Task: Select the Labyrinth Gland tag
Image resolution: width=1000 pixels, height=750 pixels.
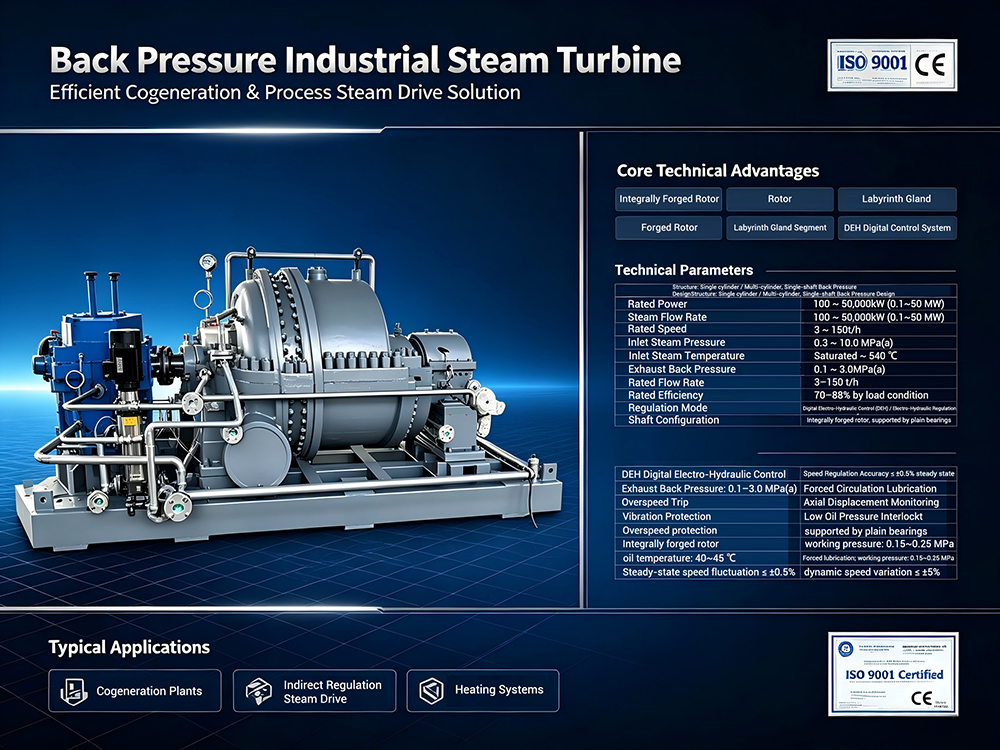Action: [897, 199]
